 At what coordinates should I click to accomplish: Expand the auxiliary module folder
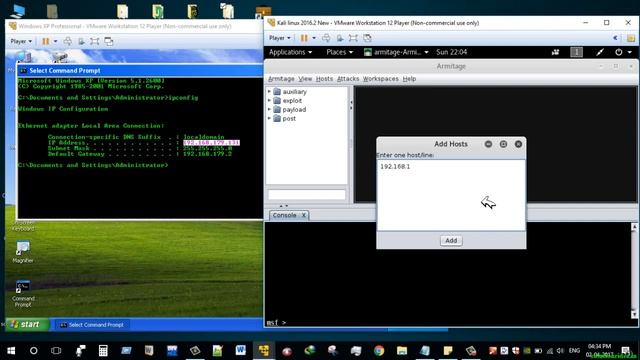[x=269, y=91]
